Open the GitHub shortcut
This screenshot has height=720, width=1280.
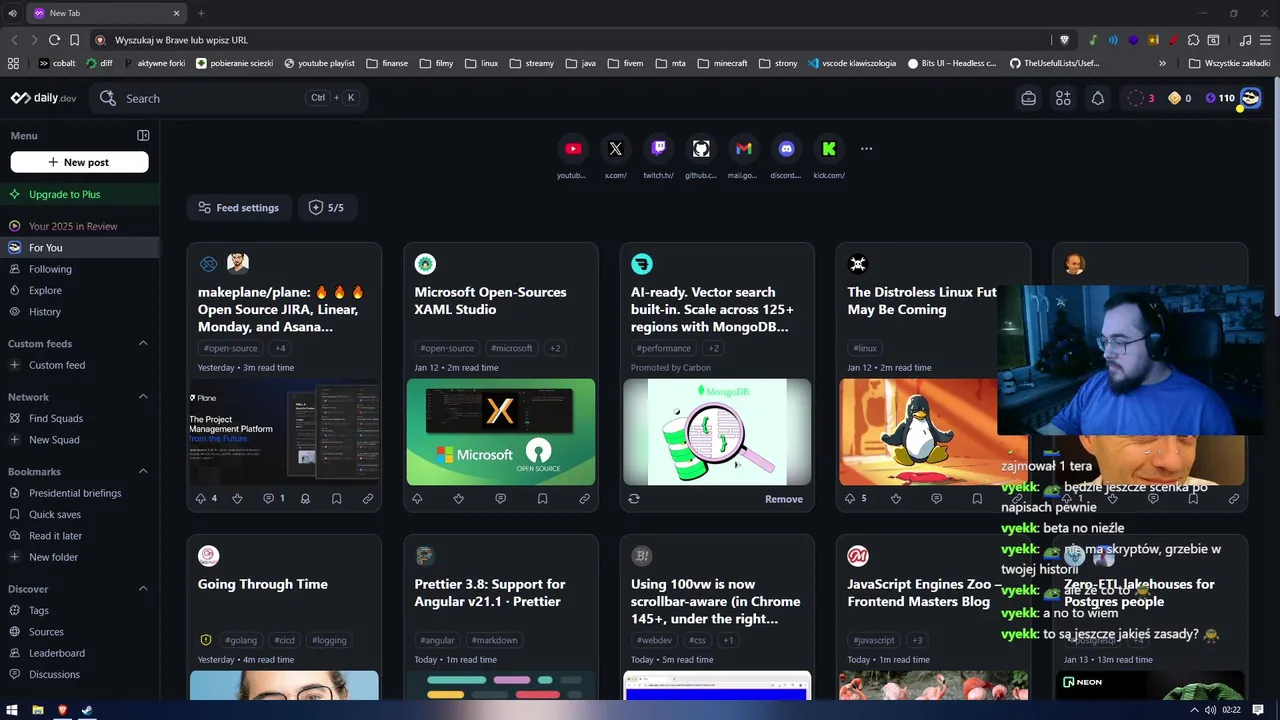click(701, 148)
